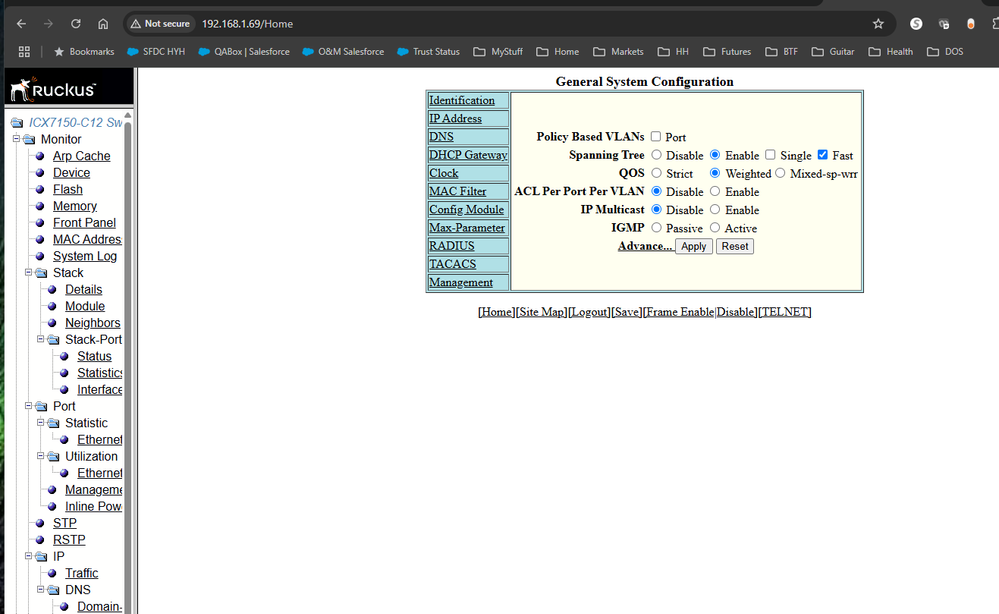Open the MyStuff bookmark
Viewport: 999px width, 614px height.
coord(497,51)
